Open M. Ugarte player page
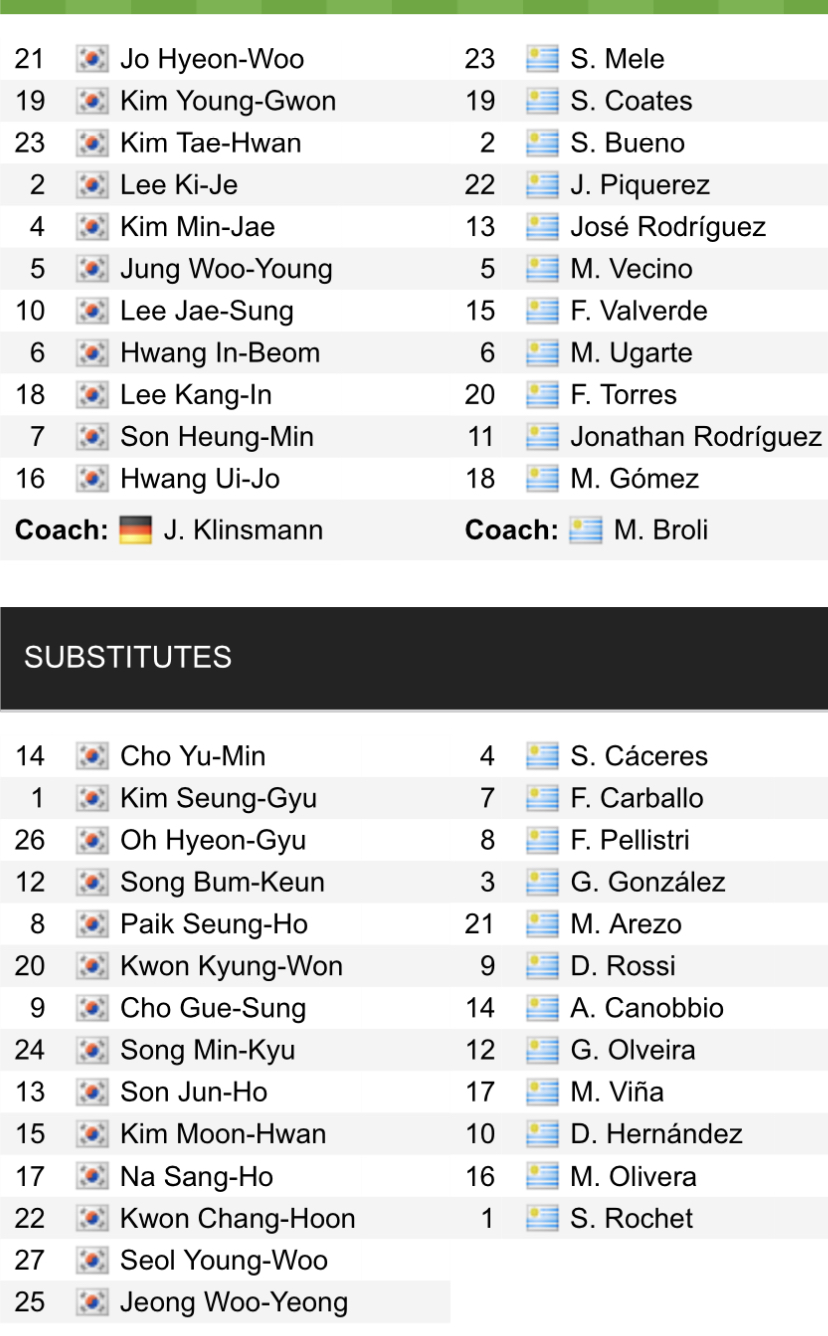Screen dimensions: 828x1336 631,353
